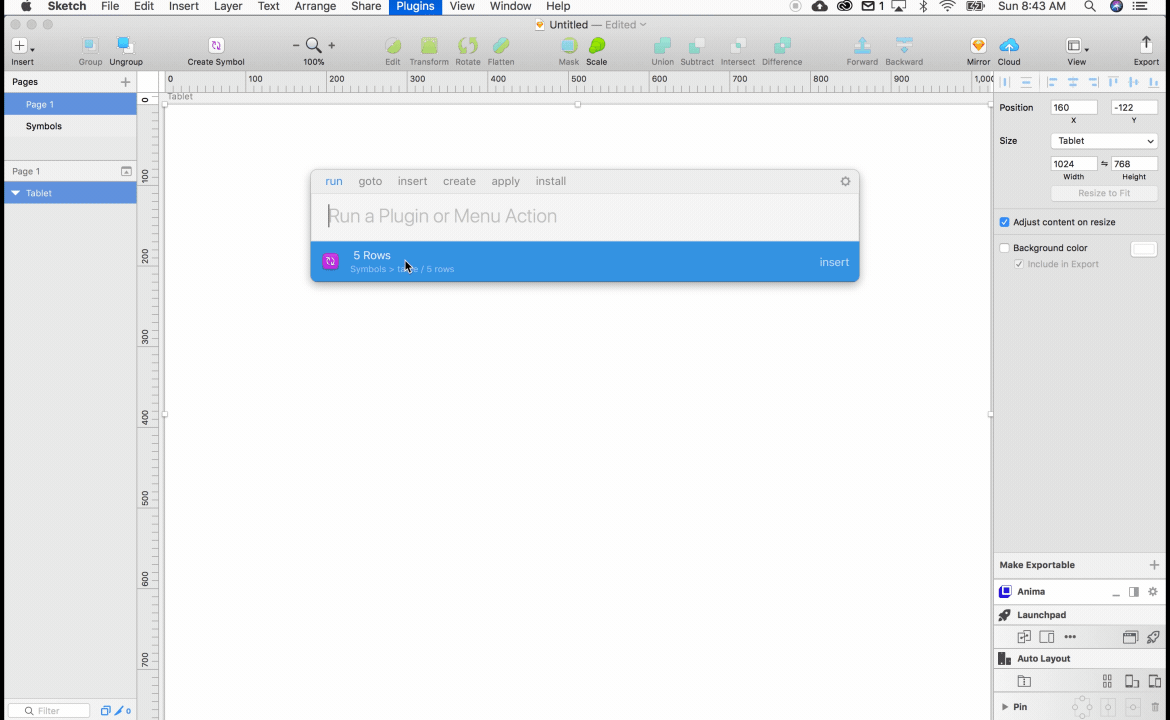Click the Scale tool icon
The image size is (1170, 720).
597,46
